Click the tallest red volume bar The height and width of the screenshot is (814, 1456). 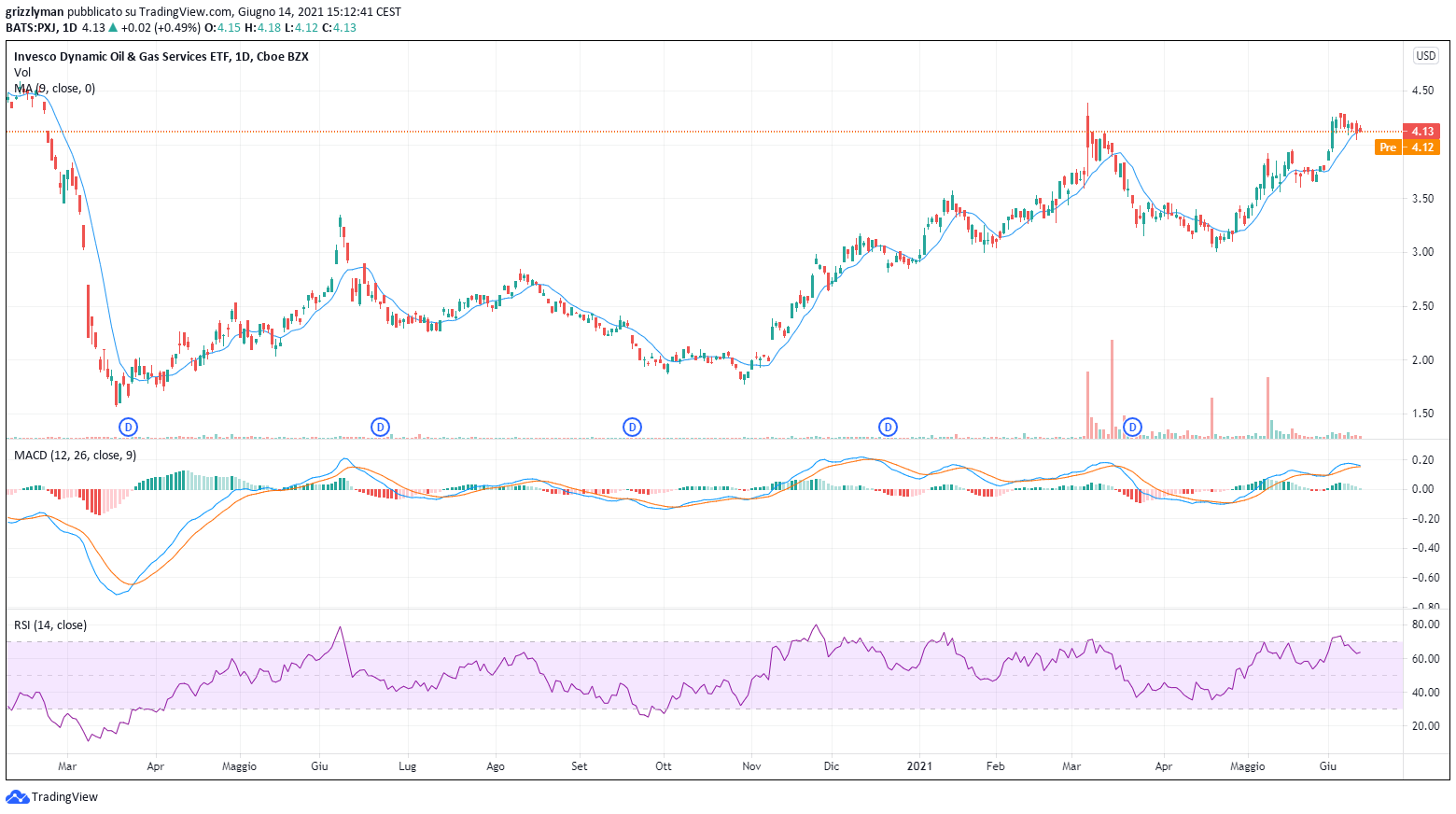[1112, 389]
